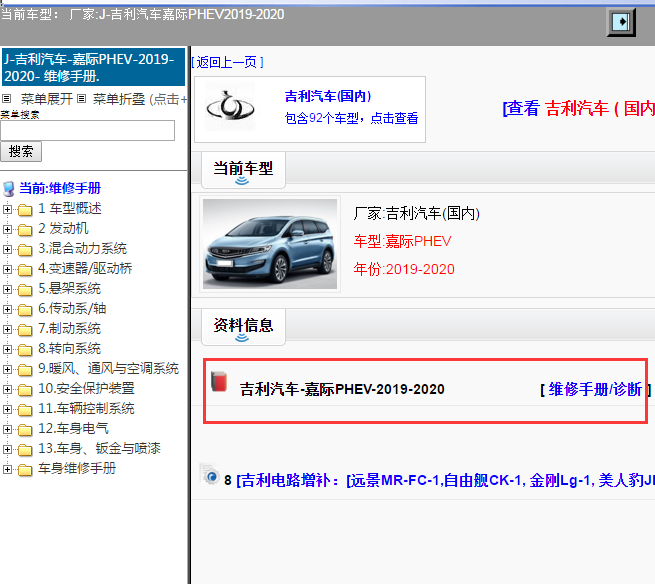Click the folder icon of 5.悬架系统
This screenshot has width=655, height=584.
[25, 289]
